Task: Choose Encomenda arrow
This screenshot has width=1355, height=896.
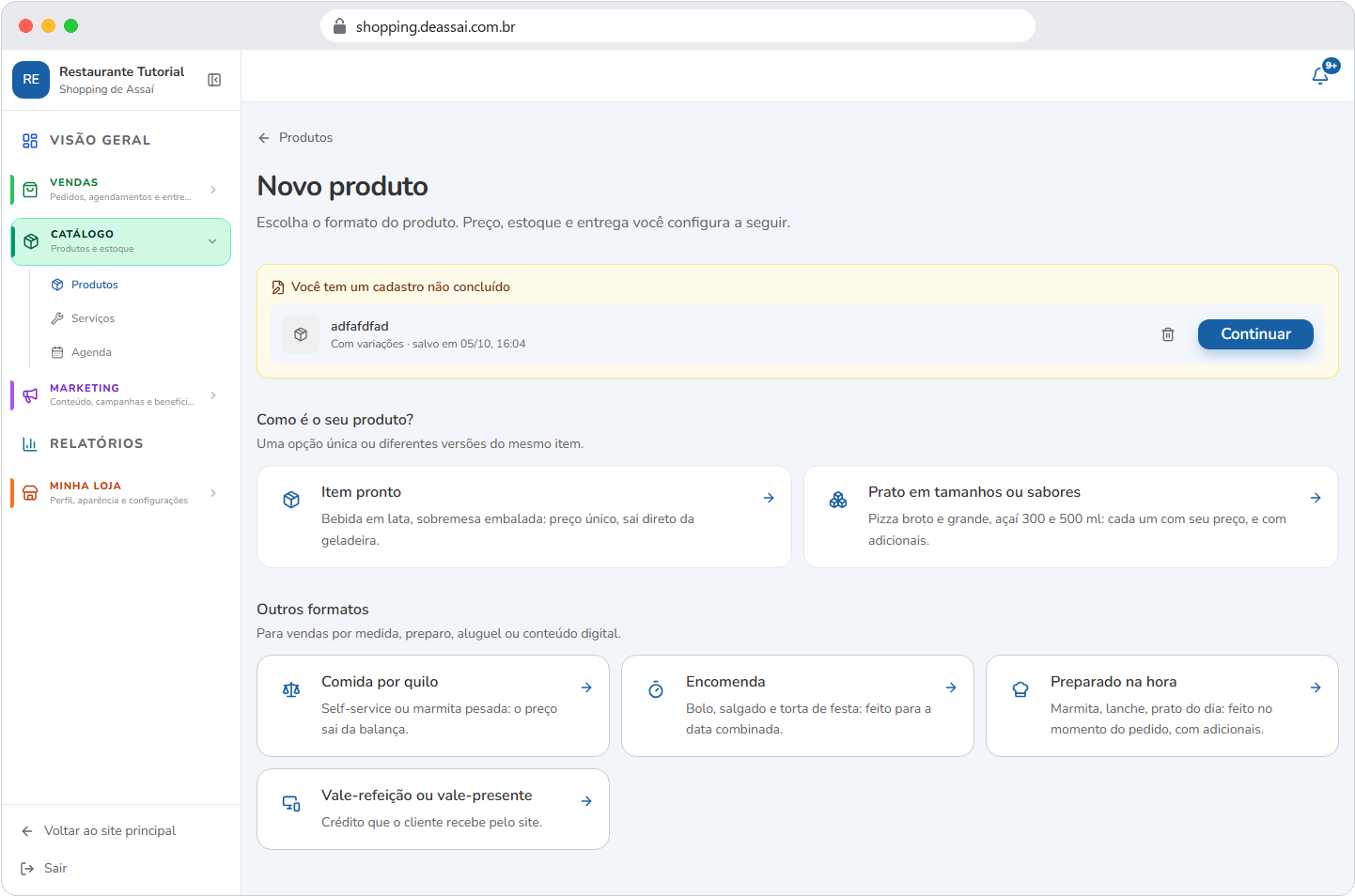Action: tap(951, 687)
